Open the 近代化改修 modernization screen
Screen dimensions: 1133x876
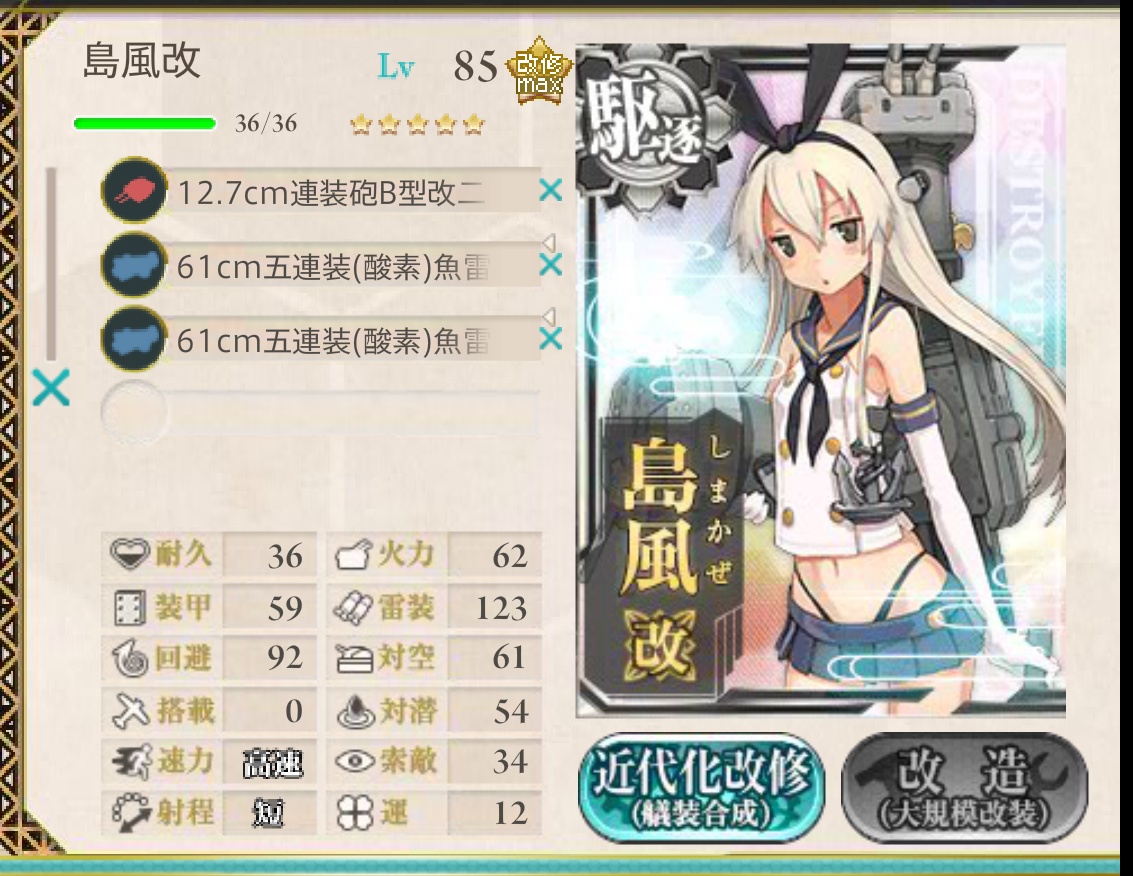[x=701, y=787]
